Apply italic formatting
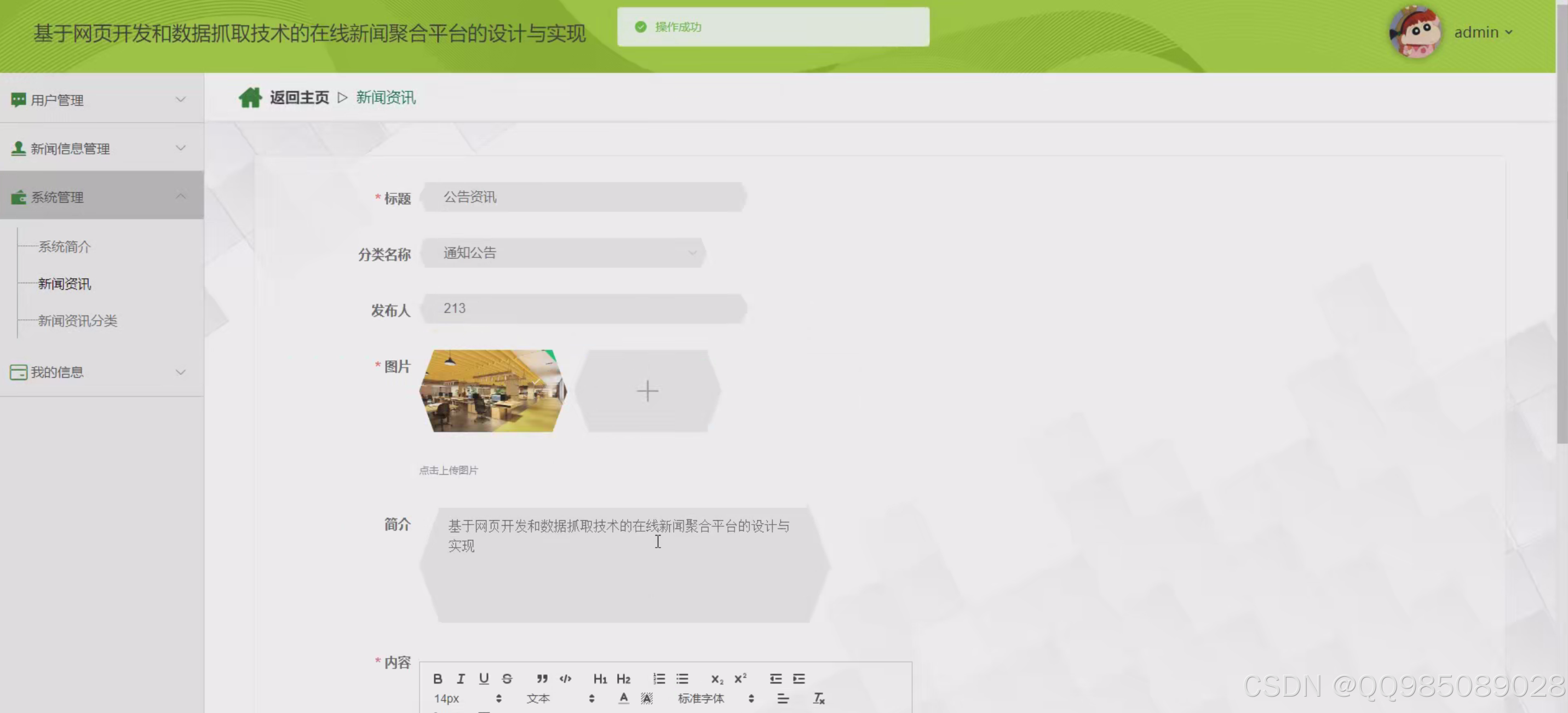1568x713 pixels. (461, 680)
